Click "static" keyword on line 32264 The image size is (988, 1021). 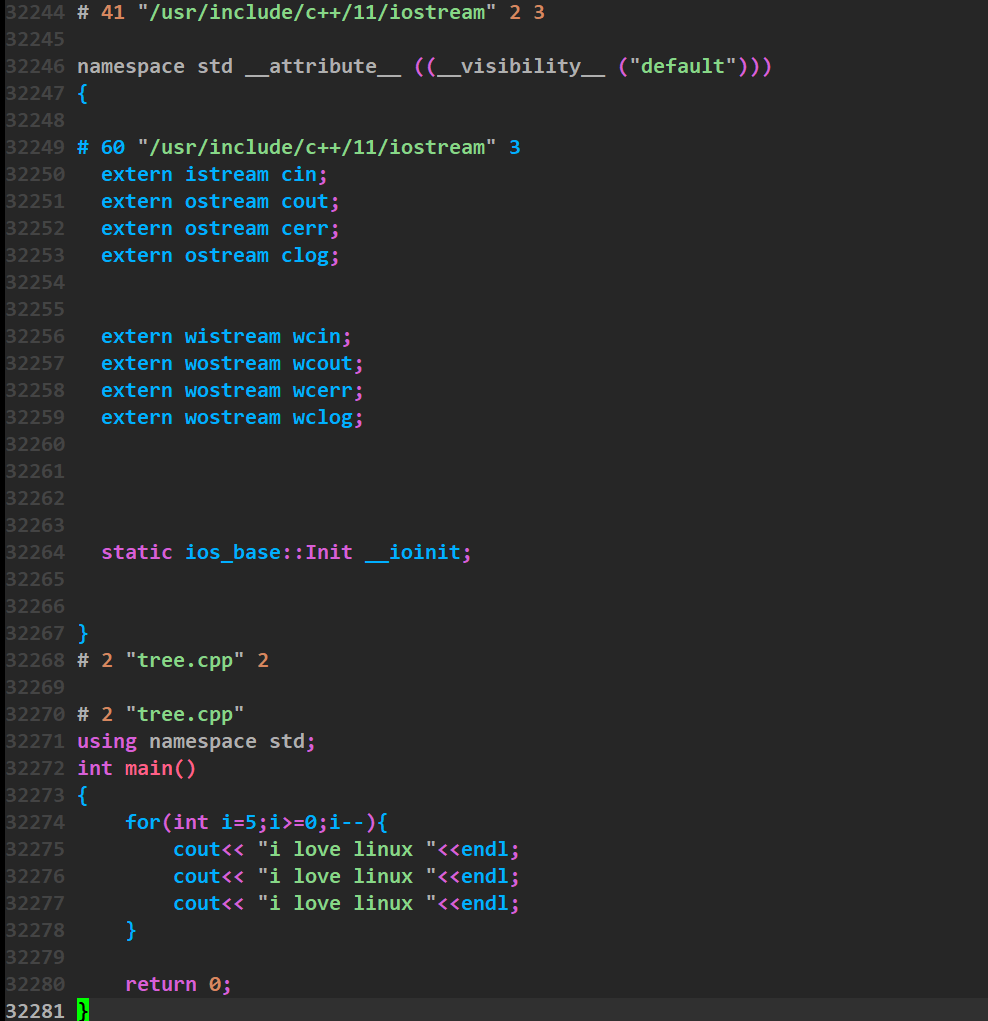point(137,552)
